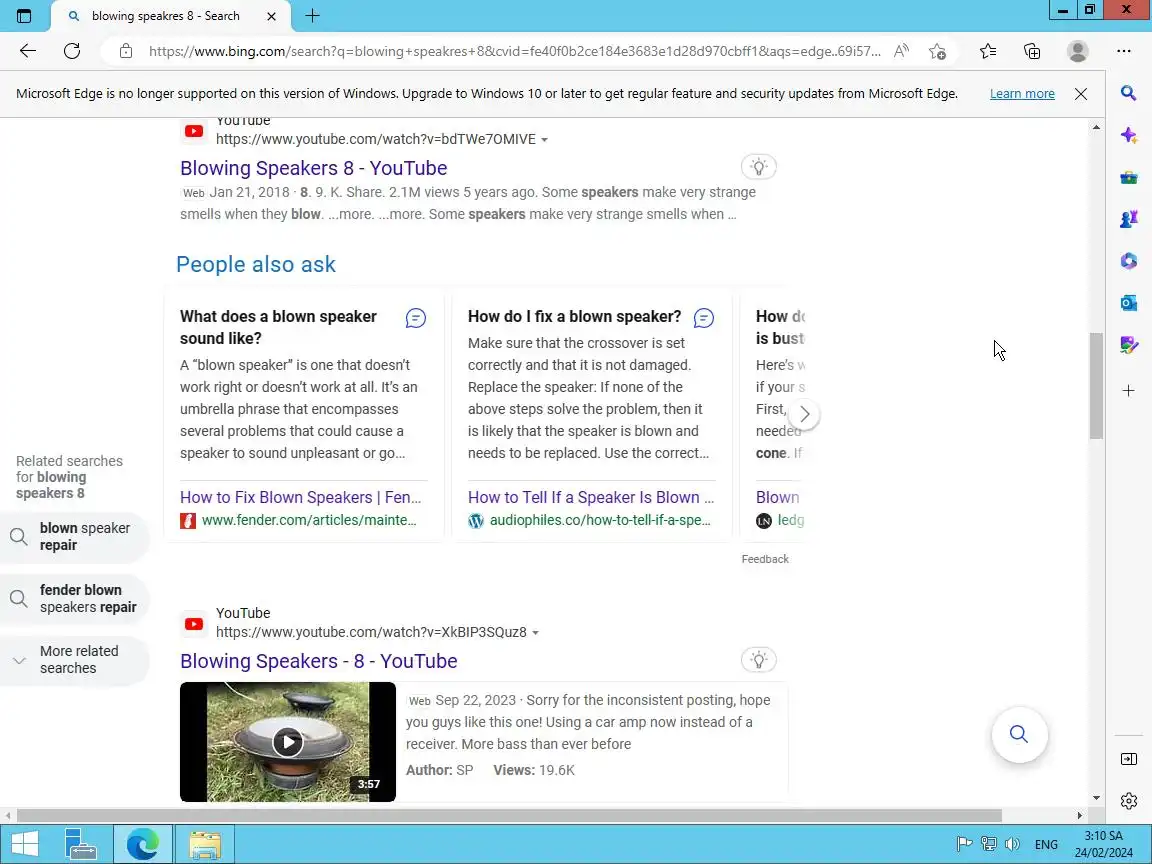Click floating search magnifier button
This screenshot has height=864, width=1152.
[x=1019, y=734]
